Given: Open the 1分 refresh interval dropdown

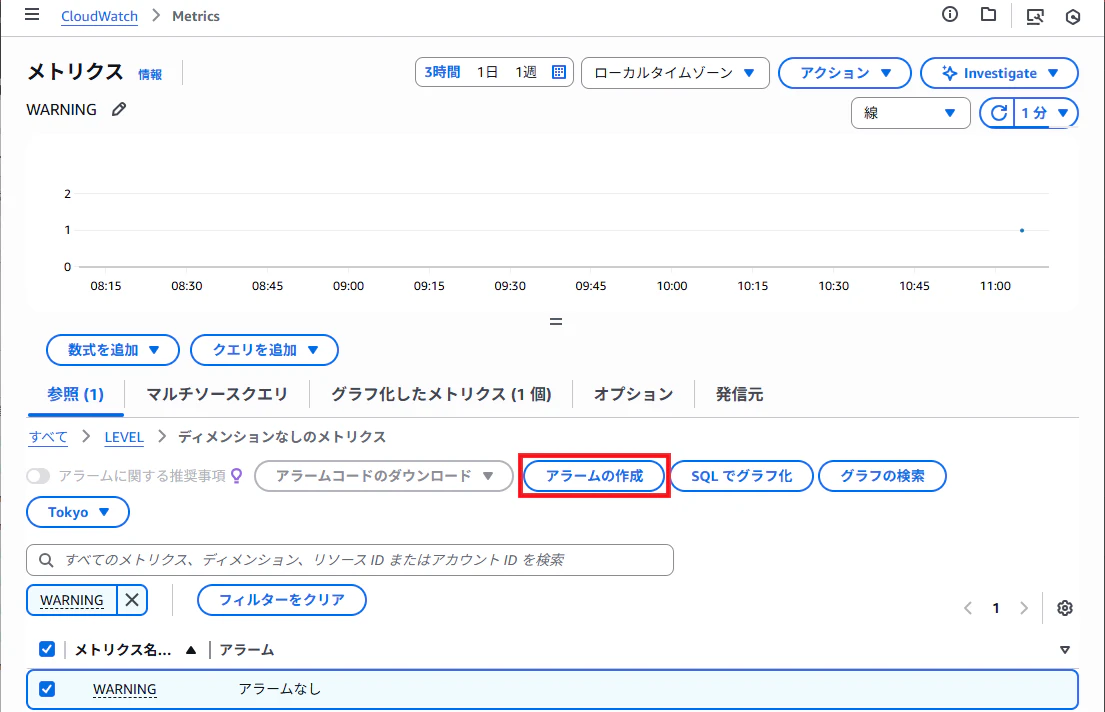Looking at the screenshot, I should pyautogui.click(x=1046, y=113).
